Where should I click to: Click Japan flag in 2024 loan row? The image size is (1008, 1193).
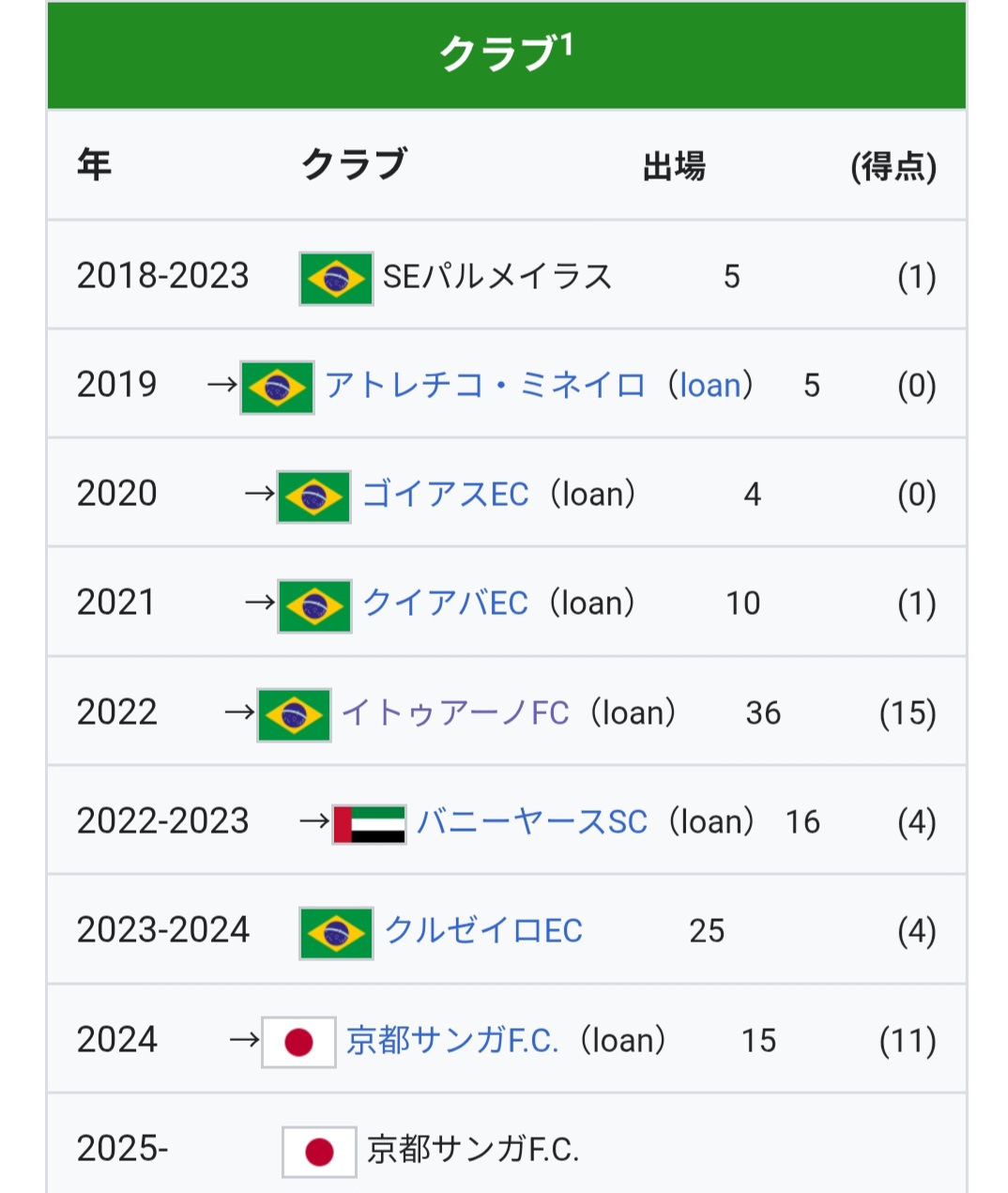point(298,1041)
